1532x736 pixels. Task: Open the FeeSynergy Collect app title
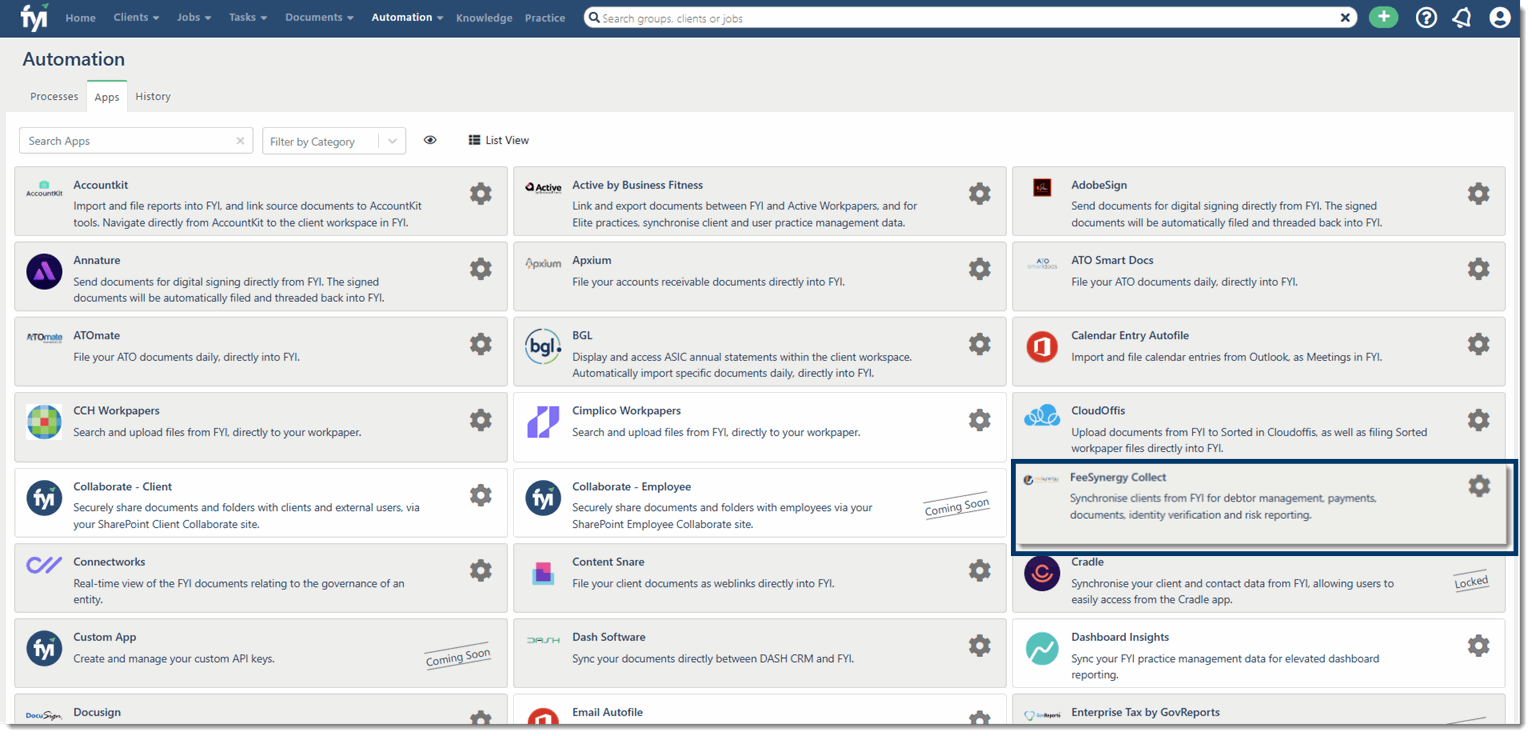pos(1118,477)
